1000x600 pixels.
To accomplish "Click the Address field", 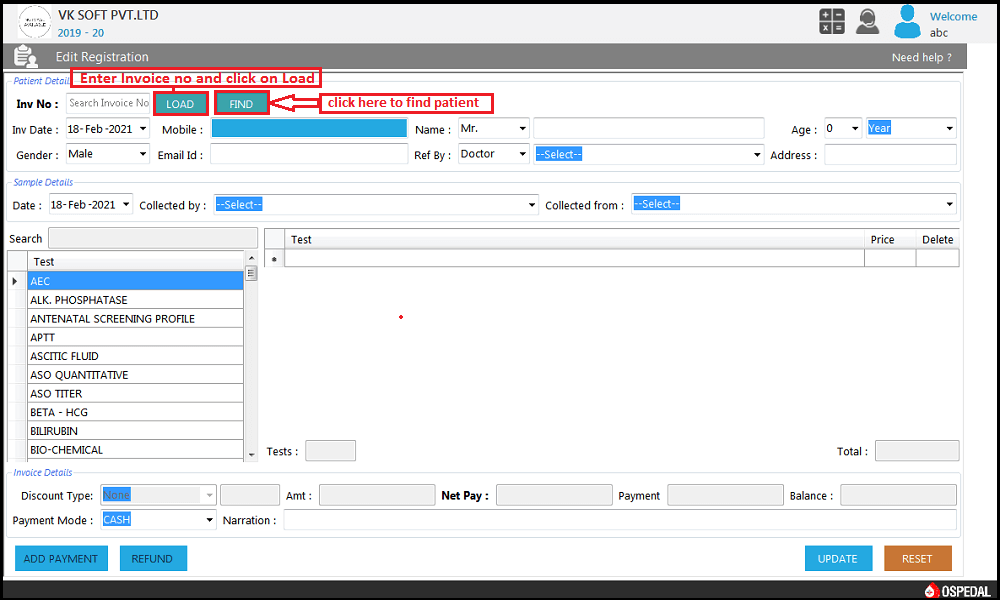I will point(890,154).
